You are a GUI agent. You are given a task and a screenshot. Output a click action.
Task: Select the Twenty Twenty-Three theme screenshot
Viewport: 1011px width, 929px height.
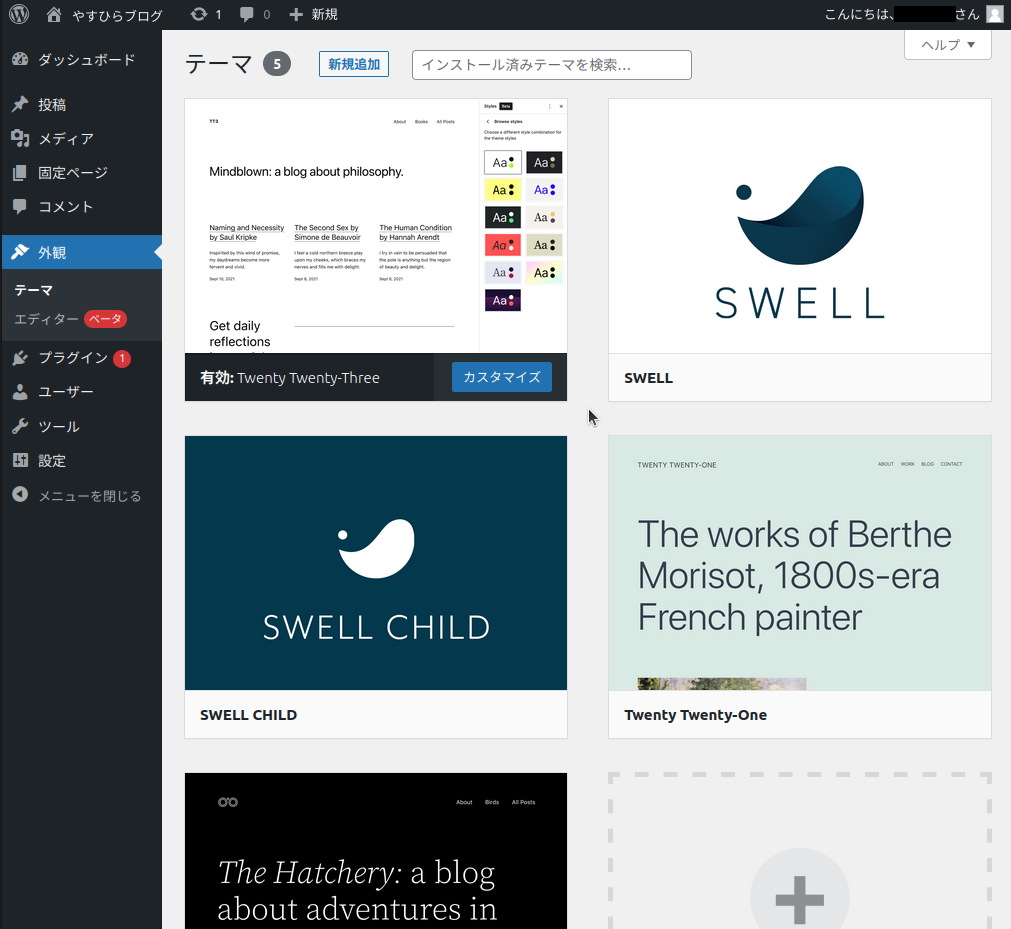[x=376, y=226]
